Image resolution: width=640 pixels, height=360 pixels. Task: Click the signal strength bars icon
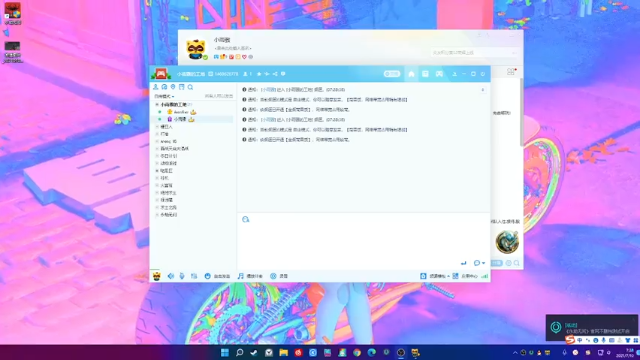[x=484, y=276]
